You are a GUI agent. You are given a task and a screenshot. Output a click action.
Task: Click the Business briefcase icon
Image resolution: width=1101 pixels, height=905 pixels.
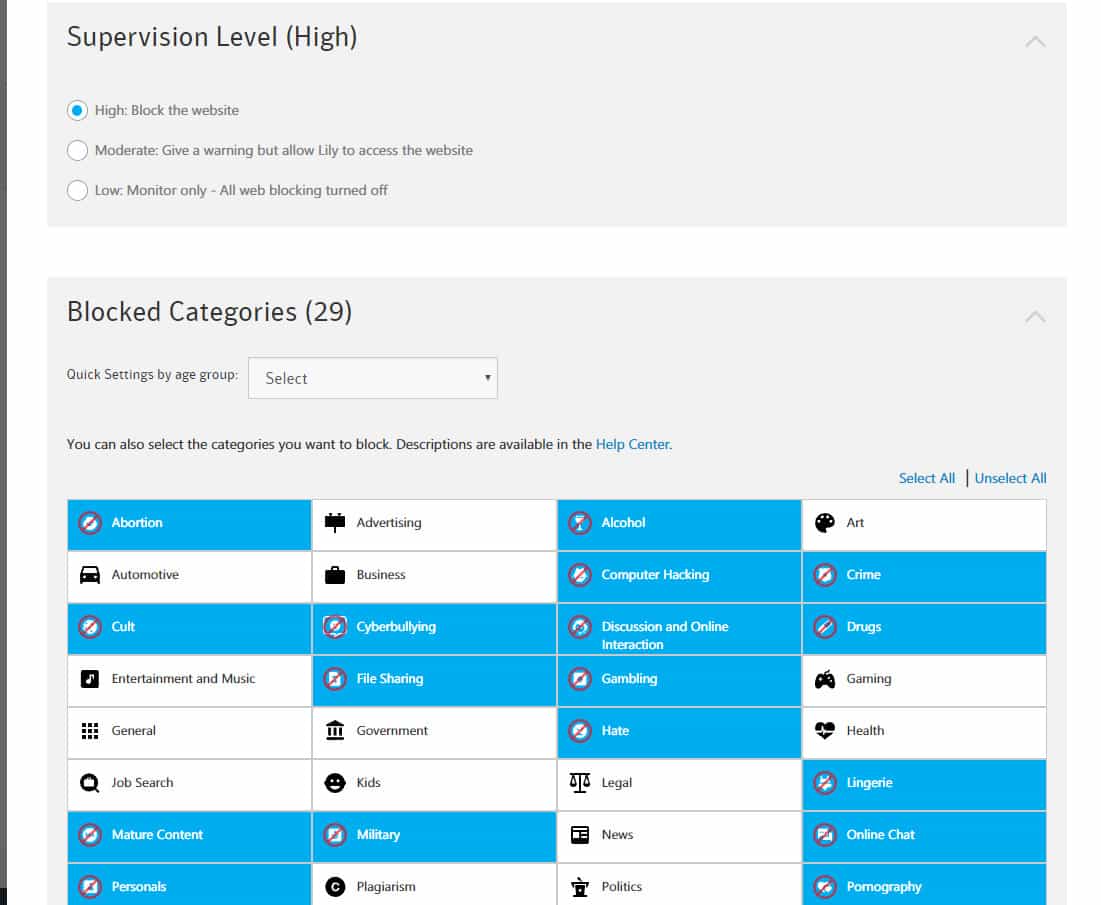tap(335, 574)
